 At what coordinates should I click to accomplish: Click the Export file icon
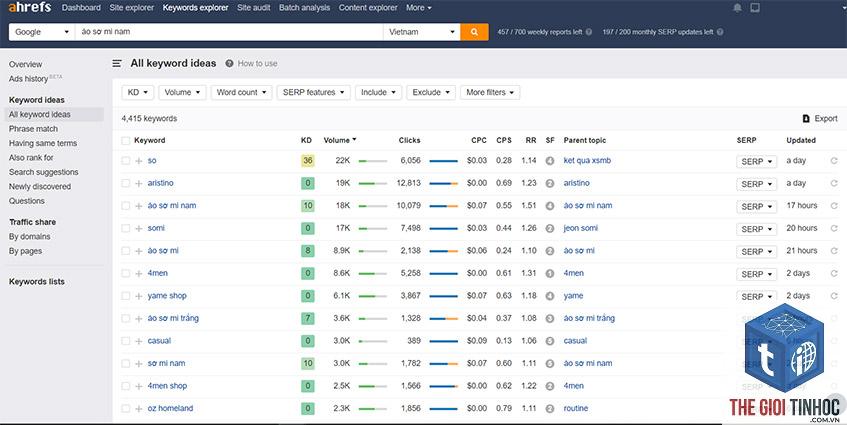[x=806, y=119]
